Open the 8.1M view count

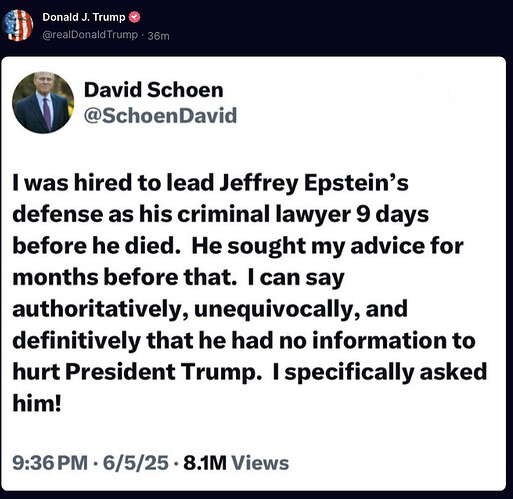205,463
